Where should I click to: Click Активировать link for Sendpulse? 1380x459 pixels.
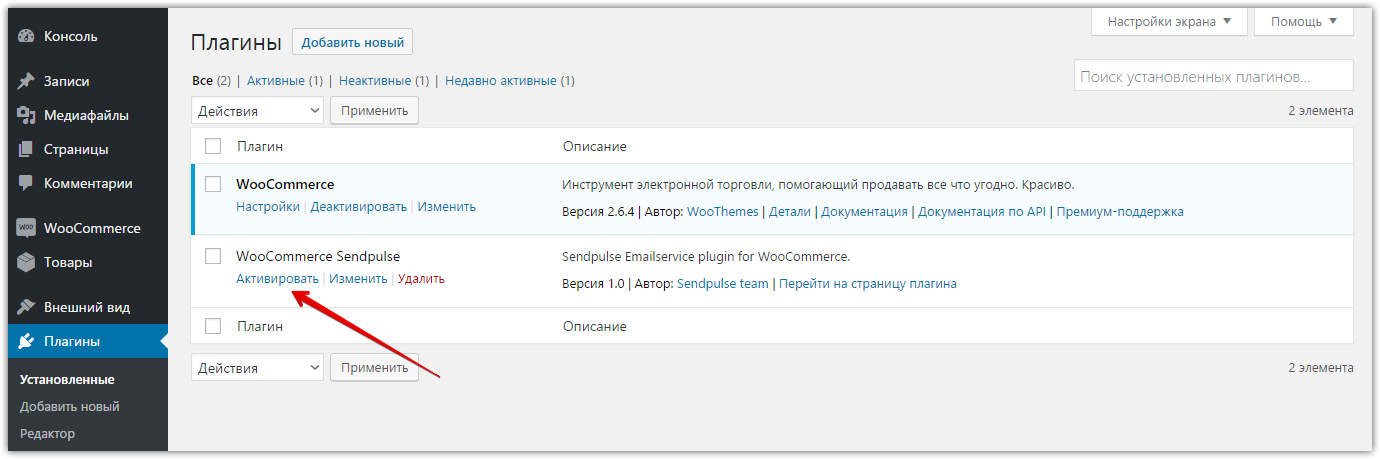pos(277,279)
